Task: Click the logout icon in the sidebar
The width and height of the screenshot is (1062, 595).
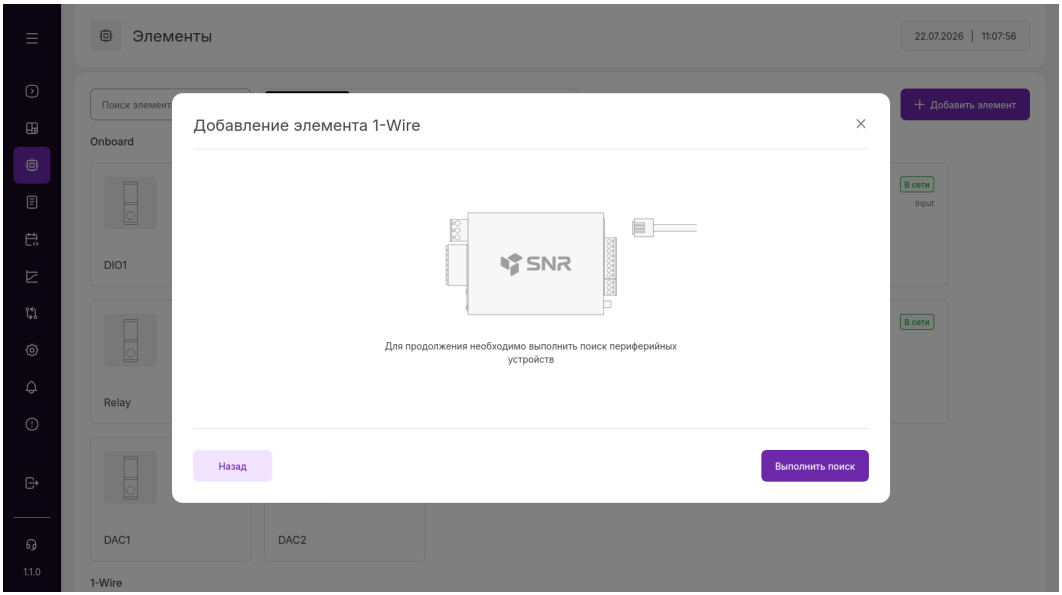Action: pyautogui.click(x=32, y=483)
